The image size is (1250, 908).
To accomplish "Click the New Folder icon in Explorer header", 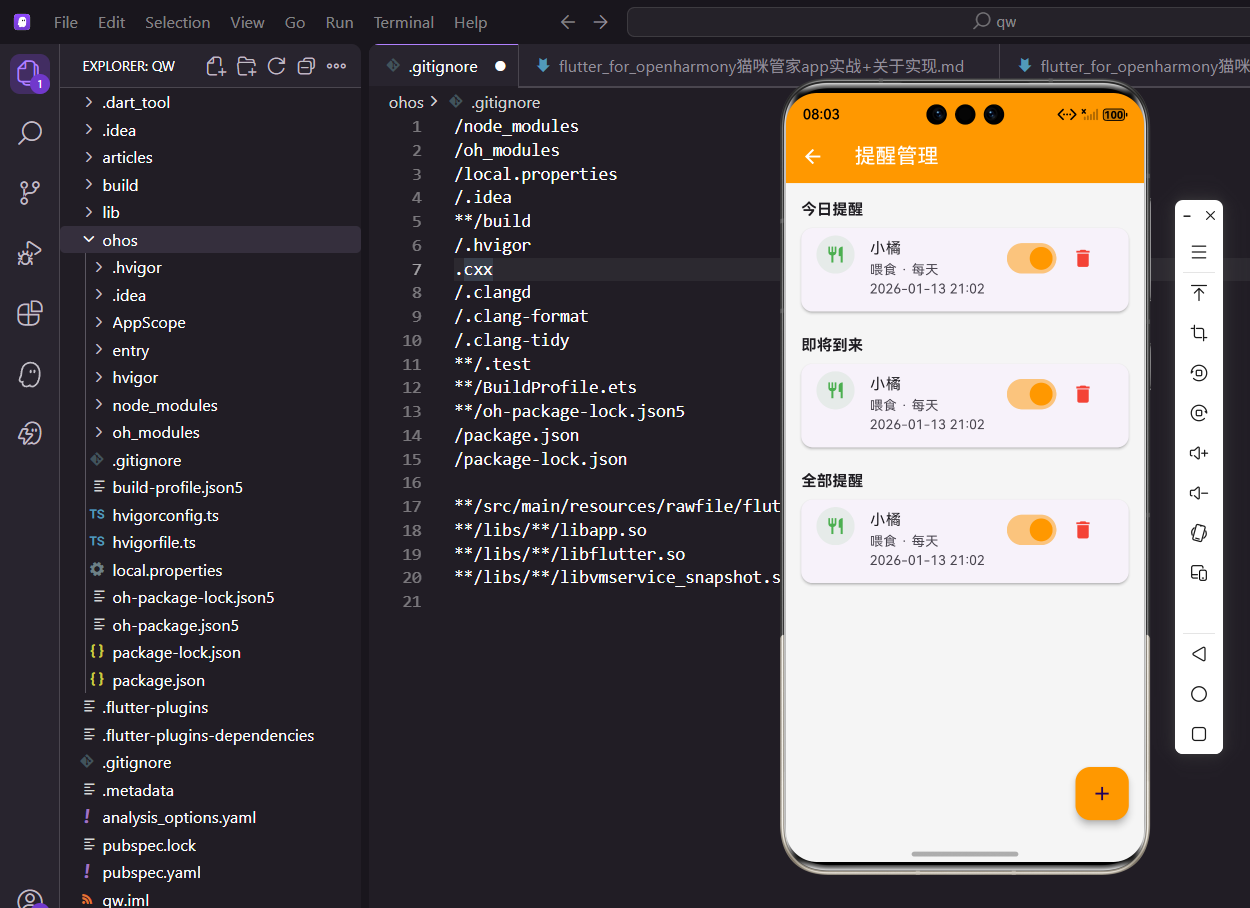I will coord(246,66).
